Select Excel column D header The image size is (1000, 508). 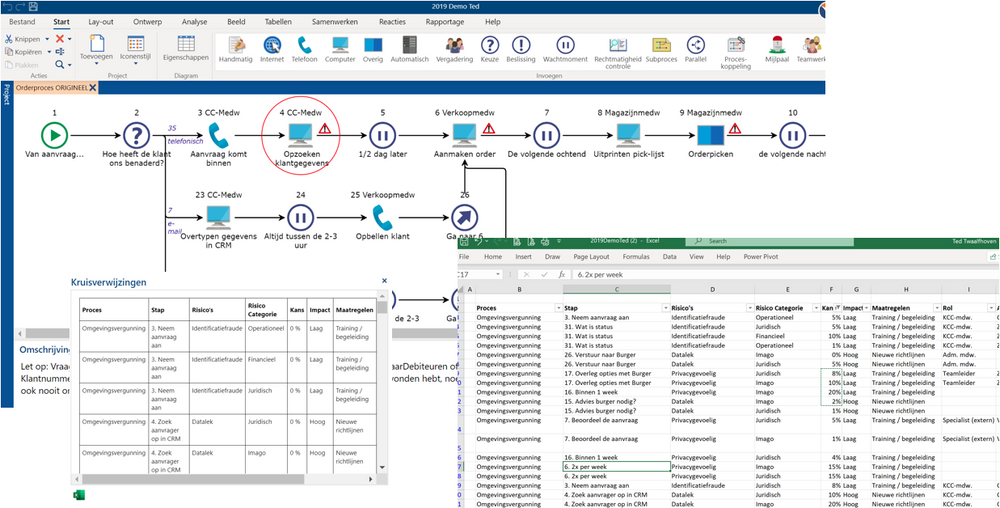(x=711, y=290)
